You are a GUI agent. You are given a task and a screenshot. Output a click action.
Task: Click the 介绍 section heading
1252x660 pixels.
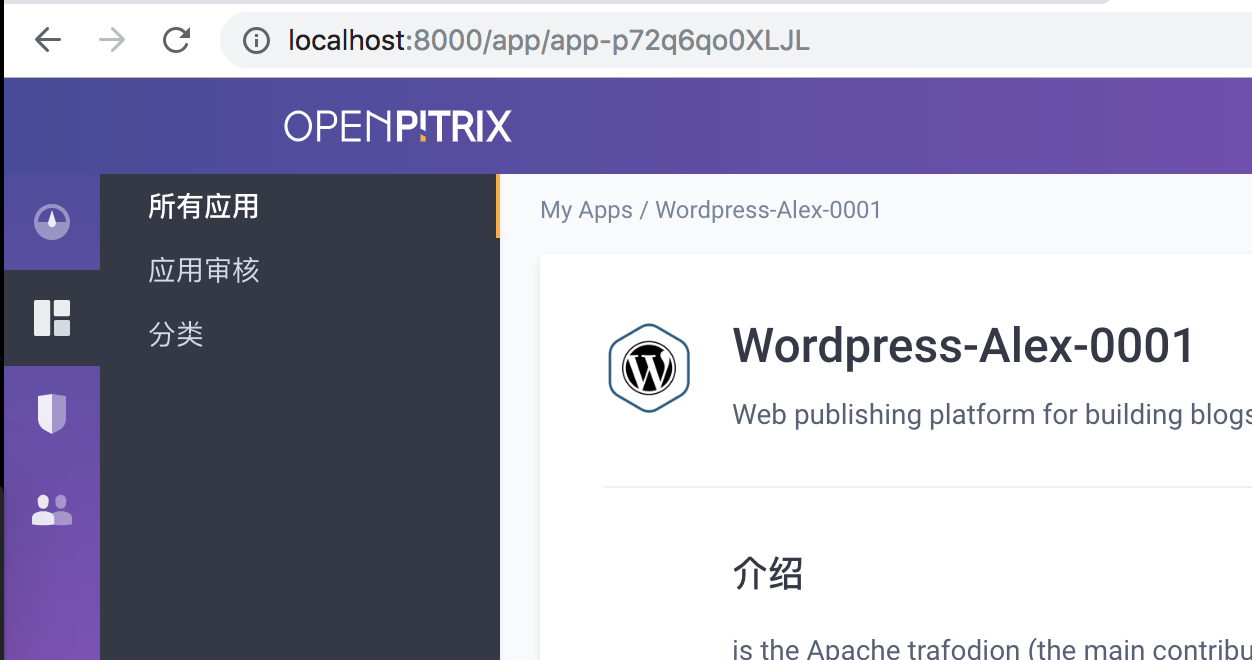click(x=768, y=574)
